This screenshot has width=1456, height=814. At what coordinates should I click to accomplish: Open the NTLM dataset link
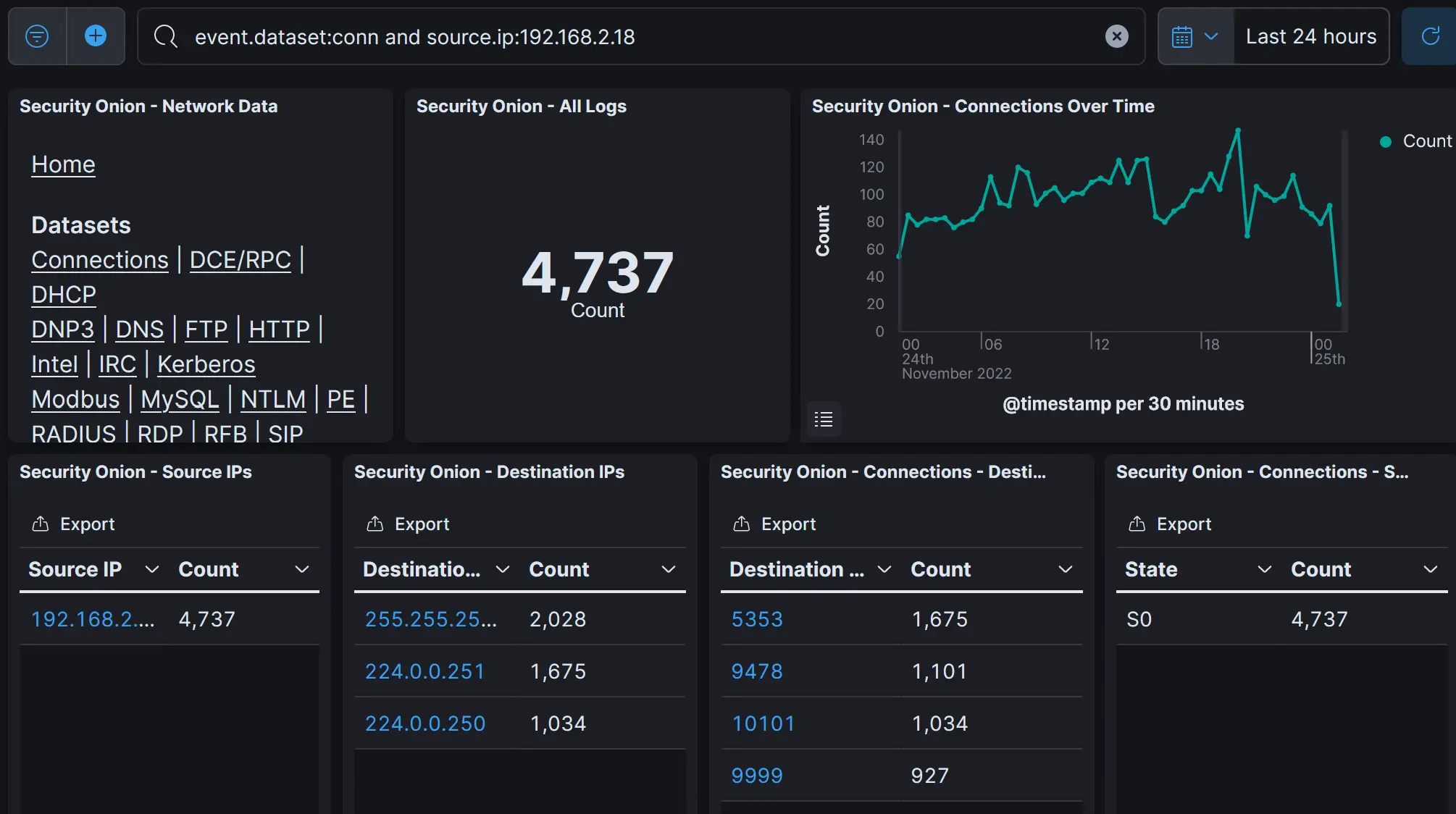click(273, 399)
